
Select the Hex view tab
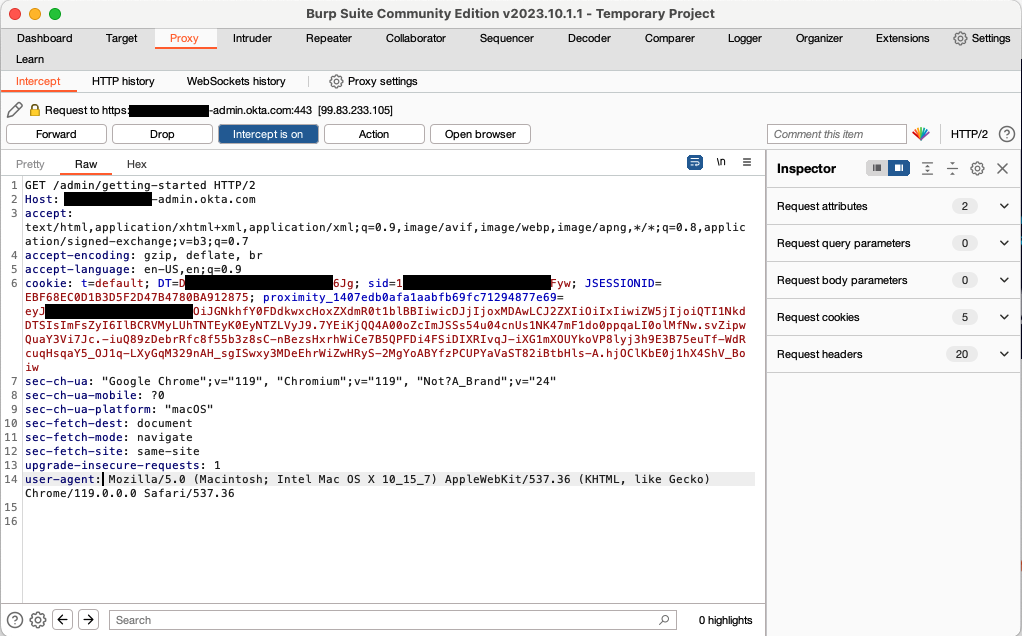[136, 164]
